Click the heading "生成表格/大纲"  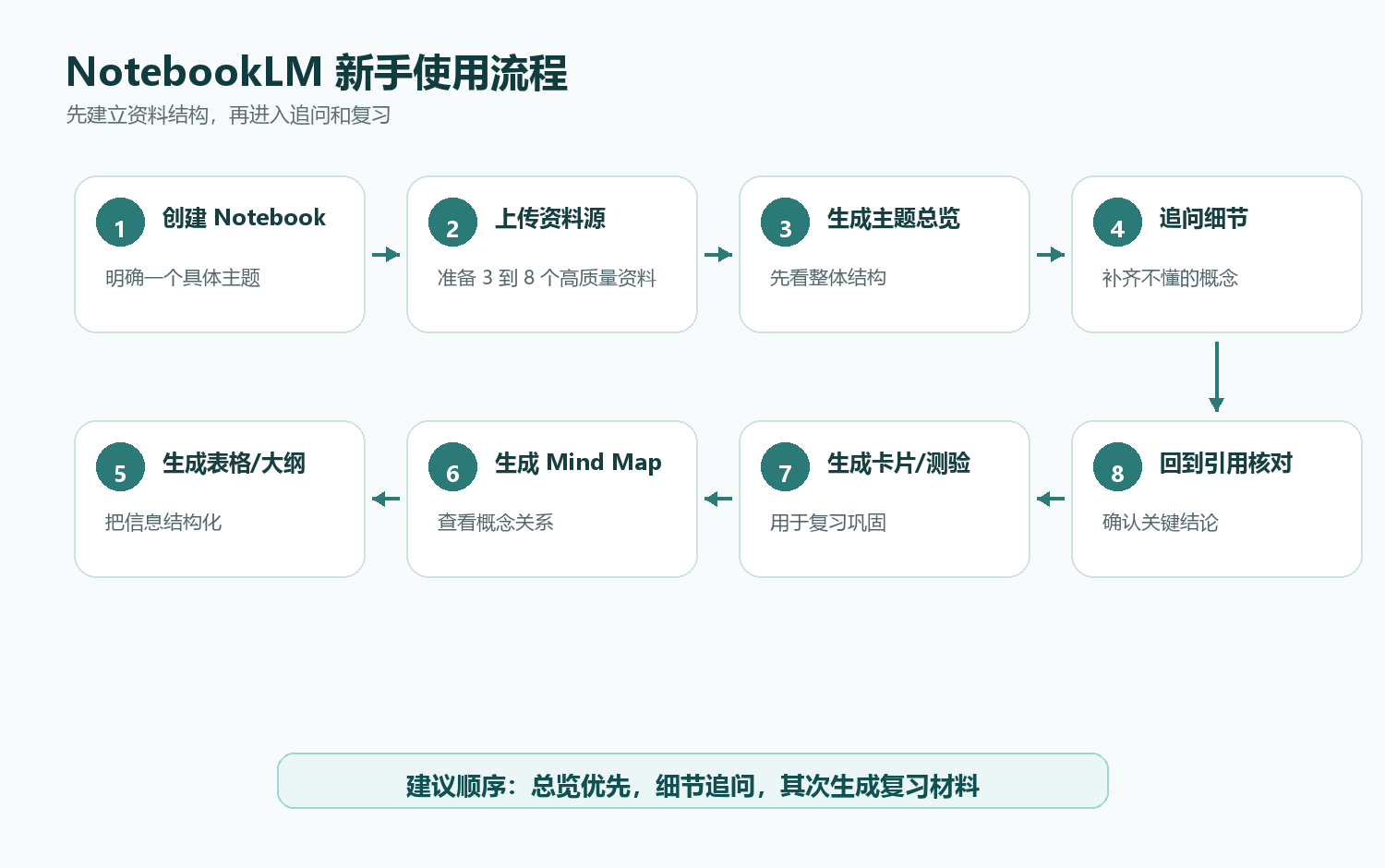click(x=234, y=463)
